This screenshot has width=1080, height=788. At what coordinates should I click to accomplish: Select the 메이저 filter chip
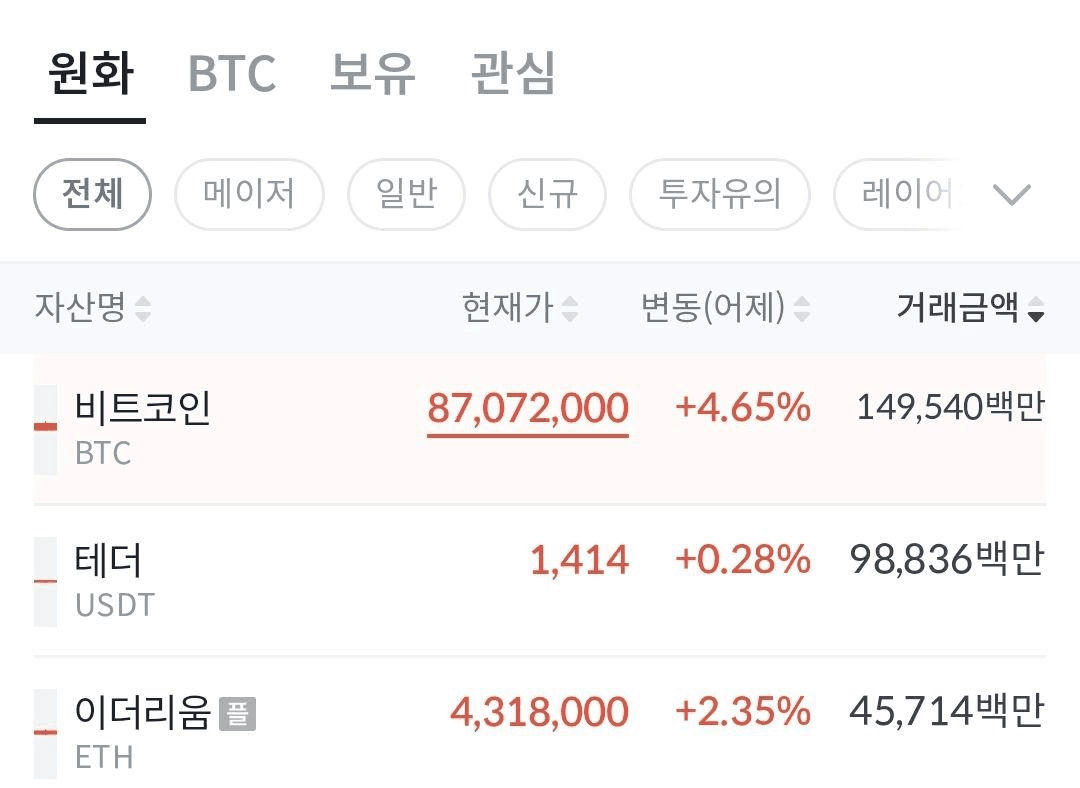(249, 194)
